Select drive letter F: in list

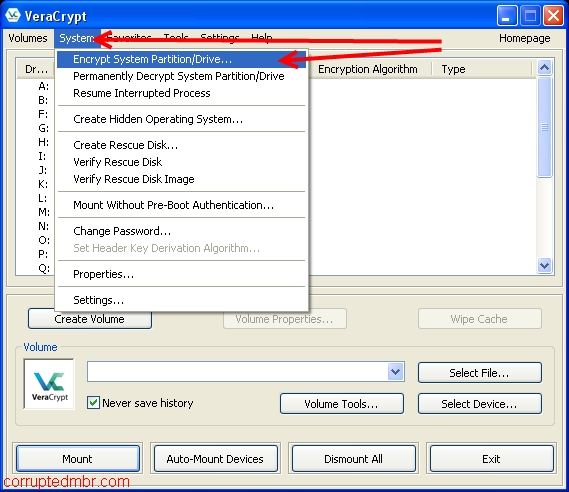coord(43,114)
